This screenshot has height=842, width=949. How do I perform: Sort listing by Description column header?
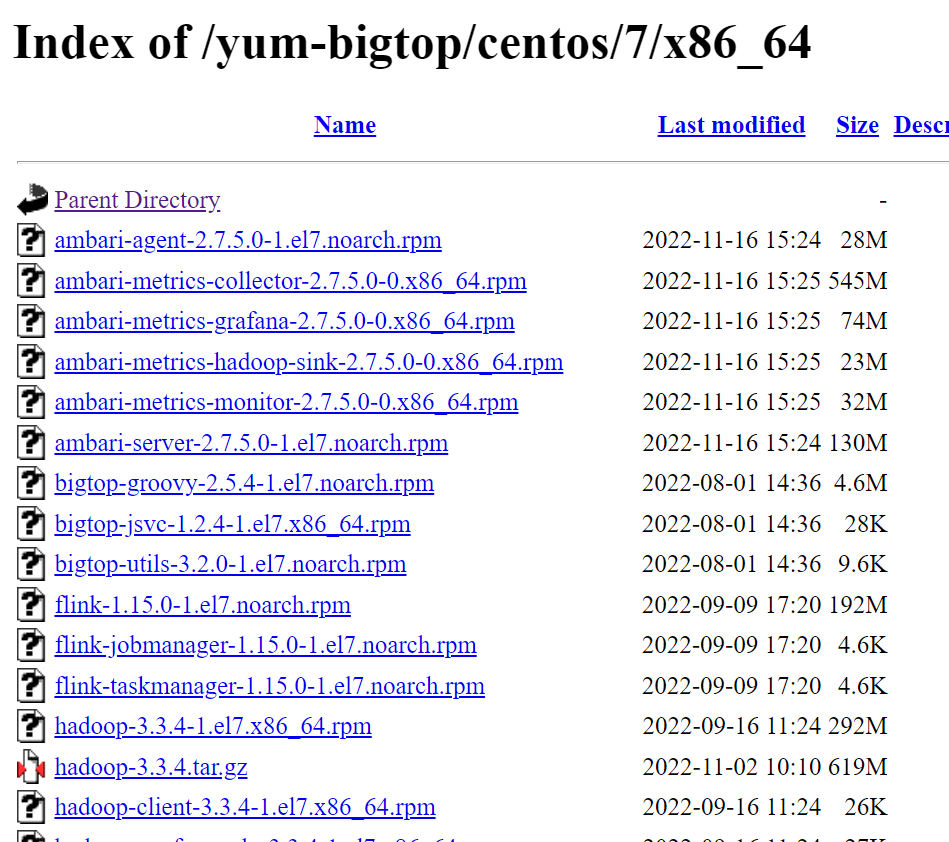coord(921,125)
